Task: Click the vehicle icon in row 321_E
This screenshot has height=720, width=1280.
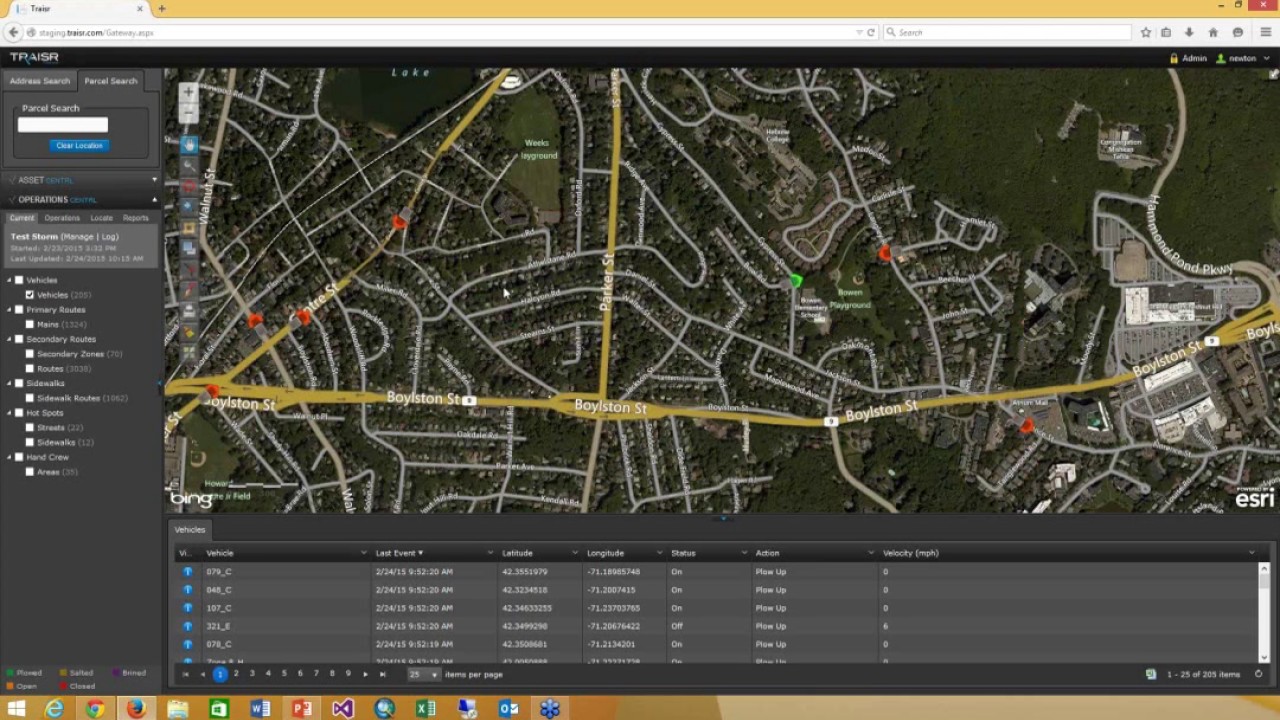Action: [x=187, y=626]
